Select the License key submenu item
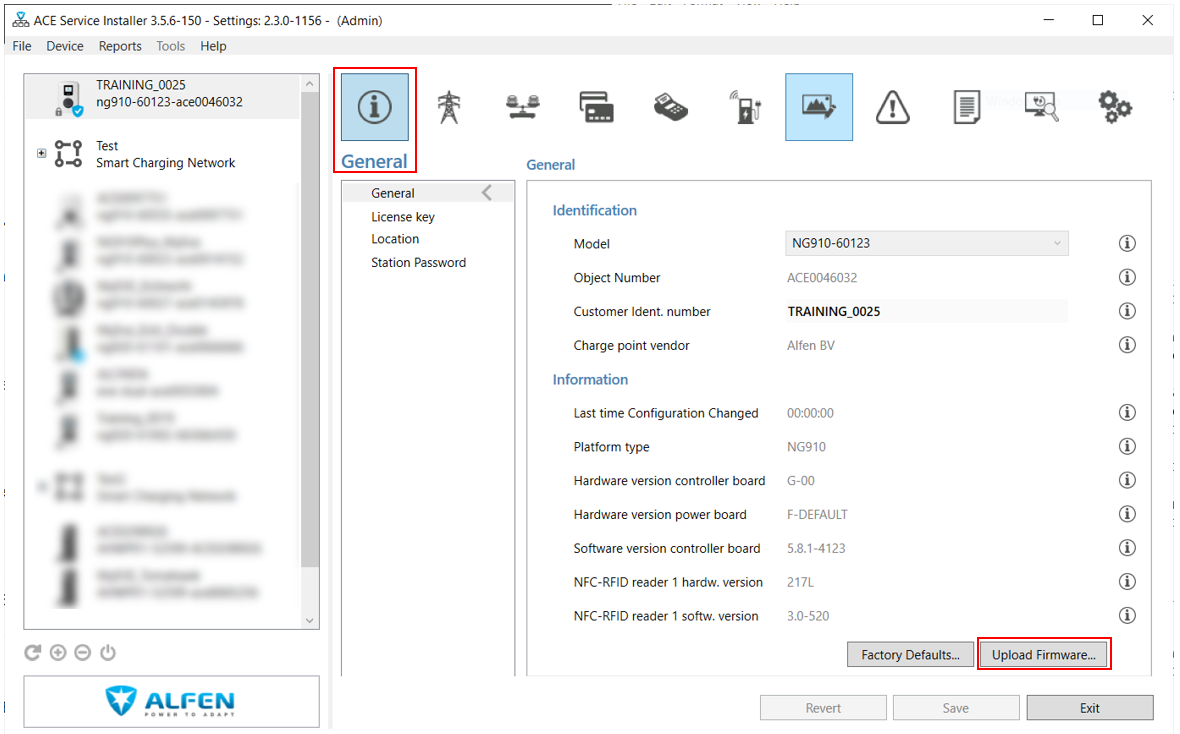 403,217
